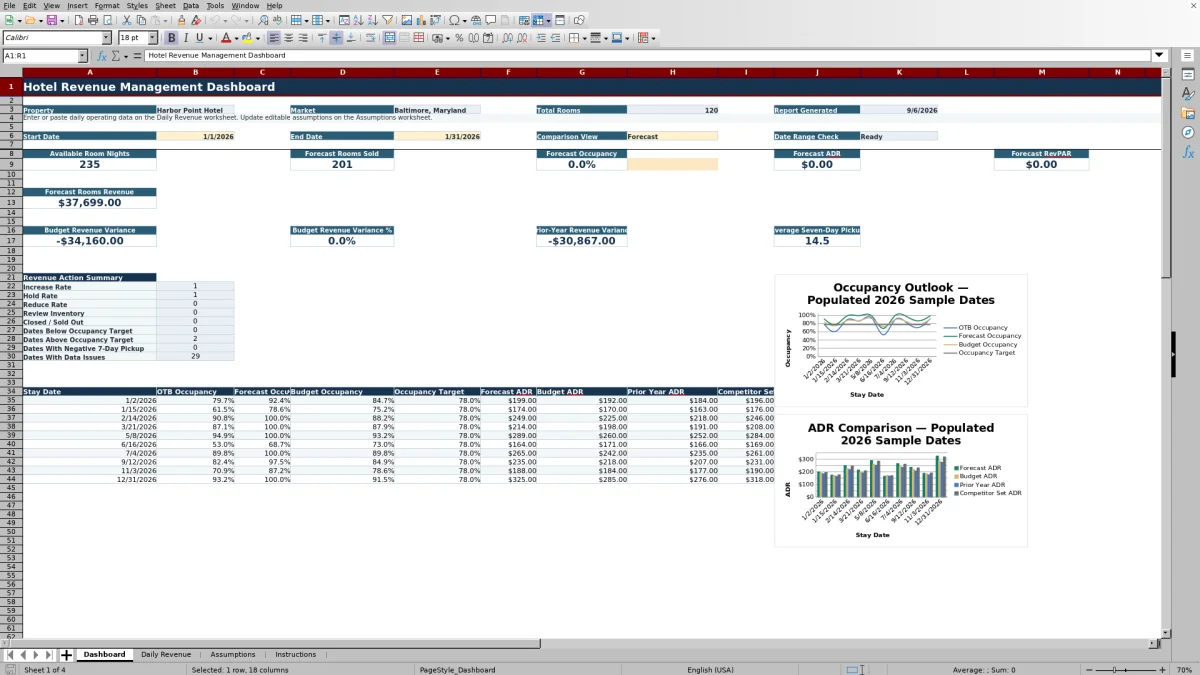Open Find & Replace icon
The height and width of the screenshot is (675, 1200).
(263, 20)
